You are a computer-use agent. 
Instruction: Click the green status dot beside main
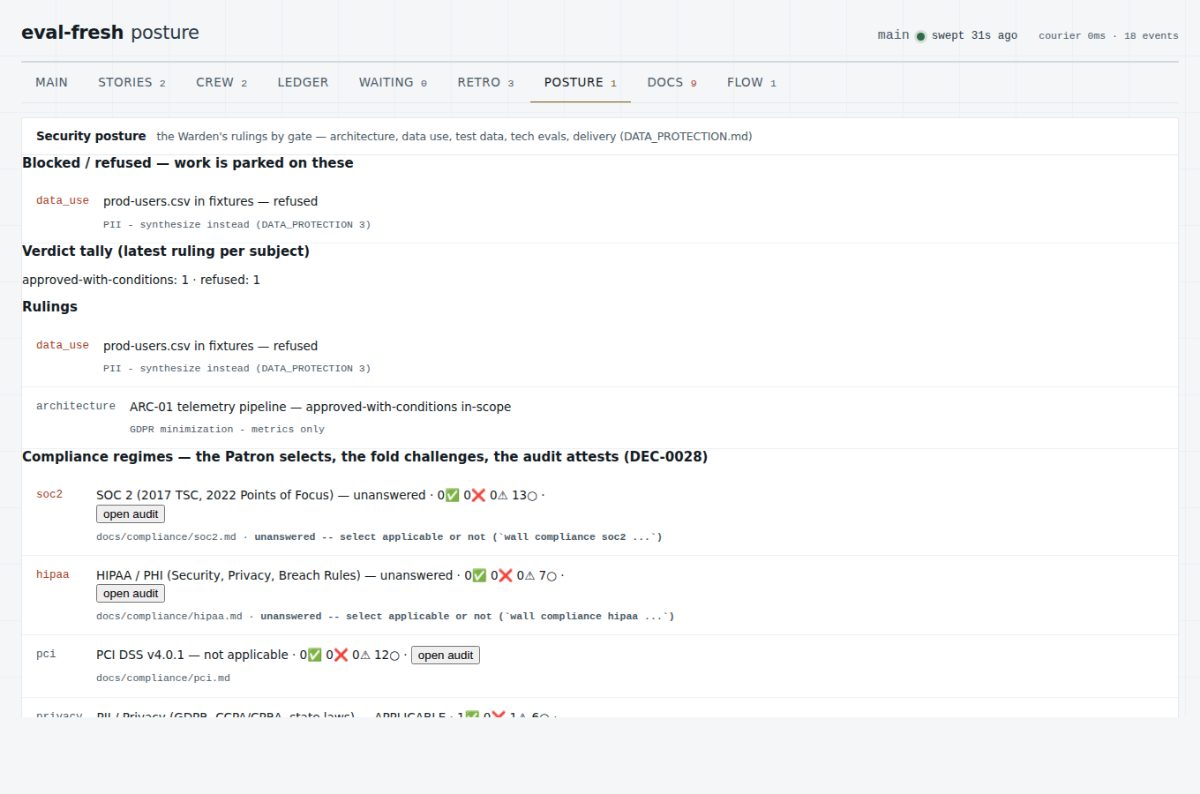point(921,36)
